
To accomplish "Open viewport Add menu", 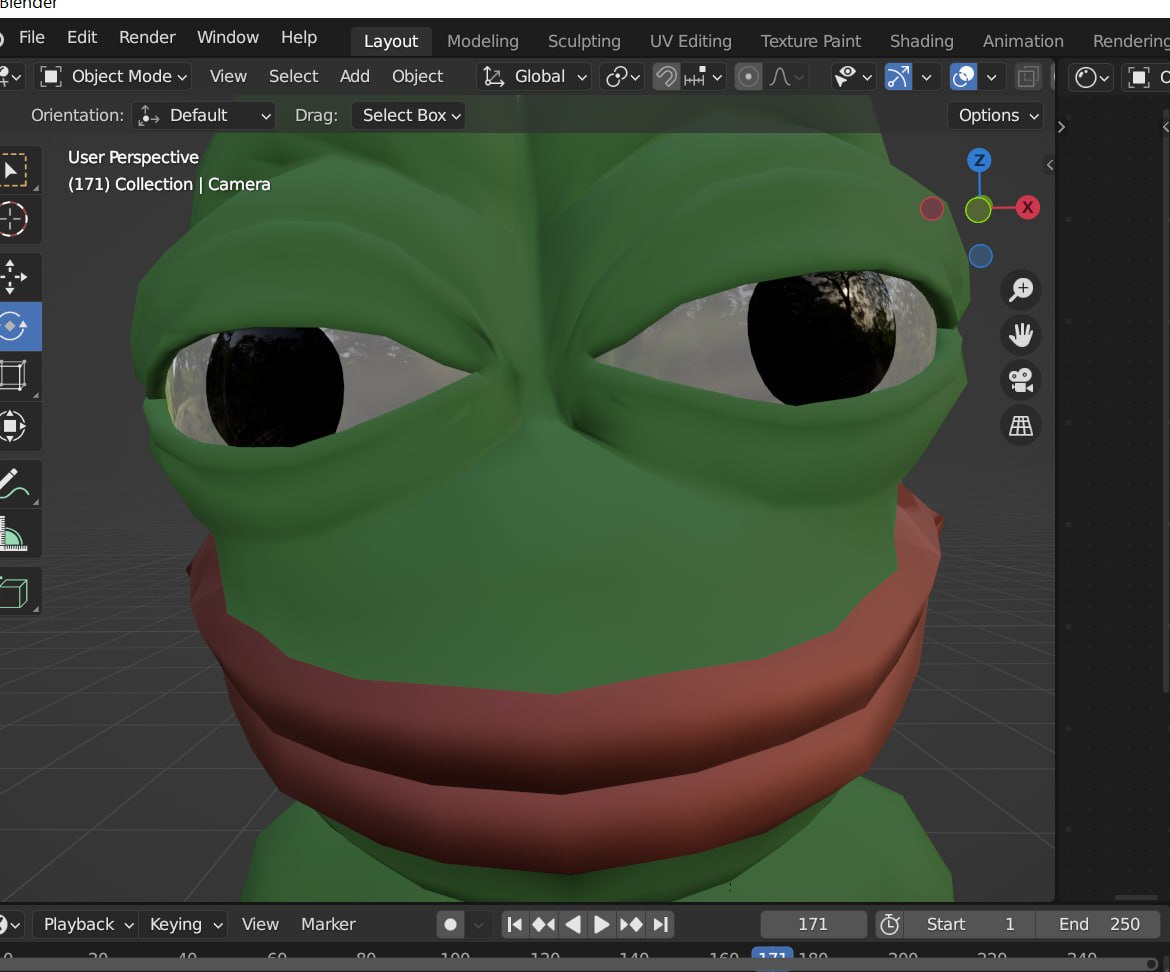I will 354,77.
